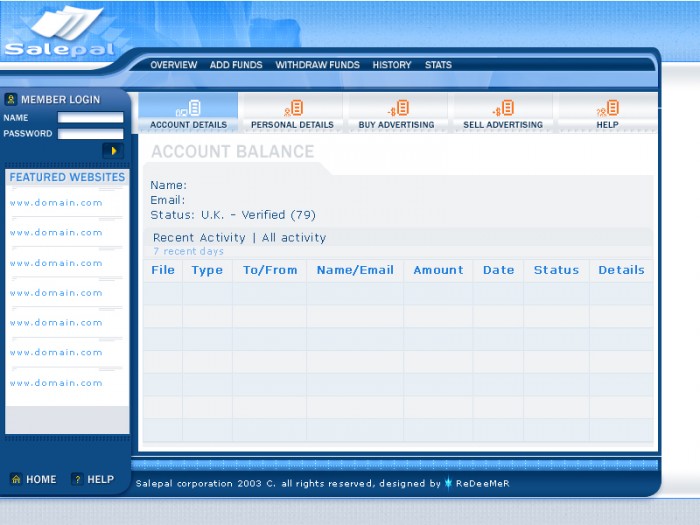This screenshot has height=525, width=700.
Task: Click the Account Balance heading
Action: click(x=233, y=152)
